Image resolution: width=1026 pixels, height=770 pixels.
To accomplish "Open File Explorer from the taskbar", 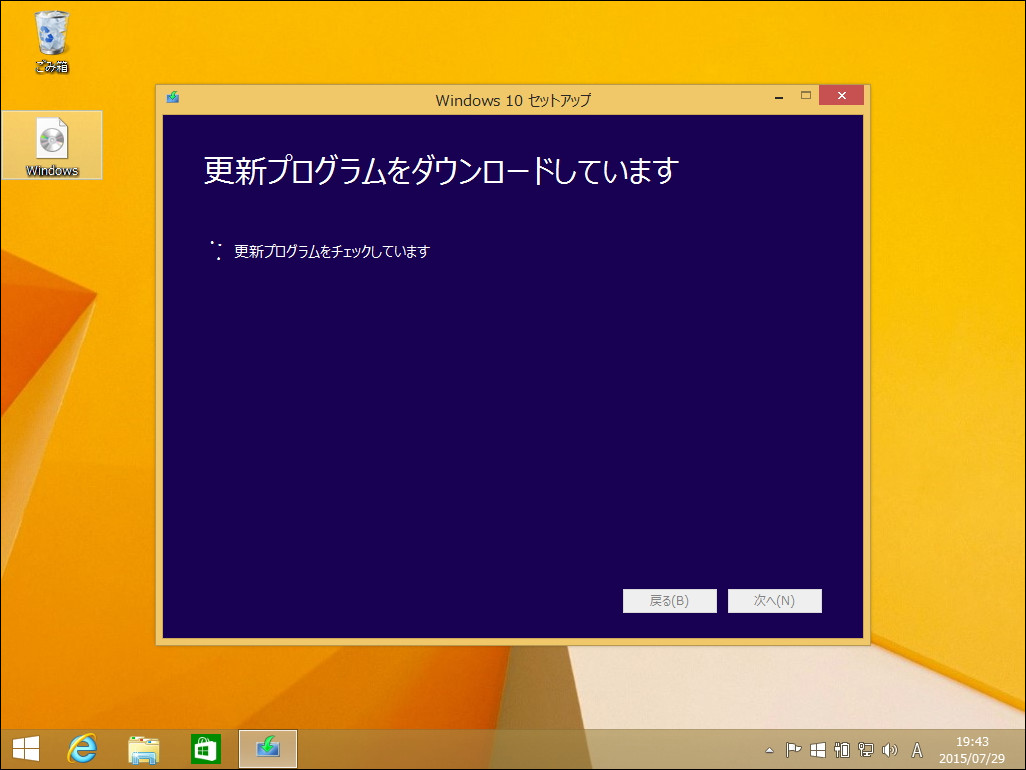I will 144,748.
